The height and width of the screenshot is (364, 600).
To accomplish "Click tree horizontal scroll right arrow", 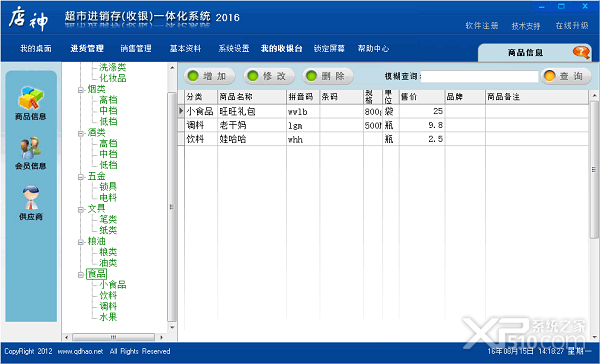I will (x=161, y=337).
